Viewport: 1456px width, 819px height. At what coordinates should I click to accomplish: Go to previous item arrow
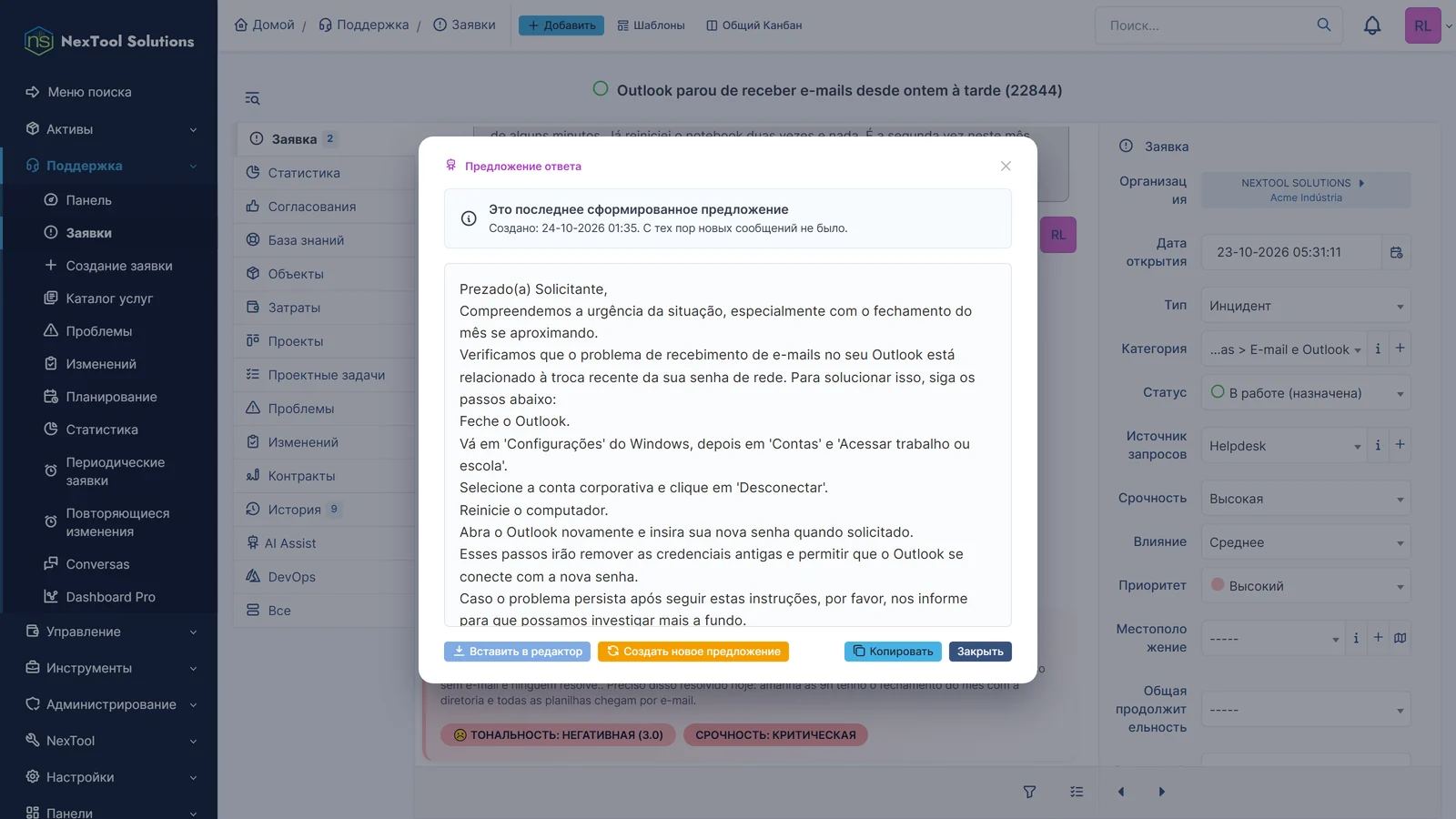tap(1121, 792)
